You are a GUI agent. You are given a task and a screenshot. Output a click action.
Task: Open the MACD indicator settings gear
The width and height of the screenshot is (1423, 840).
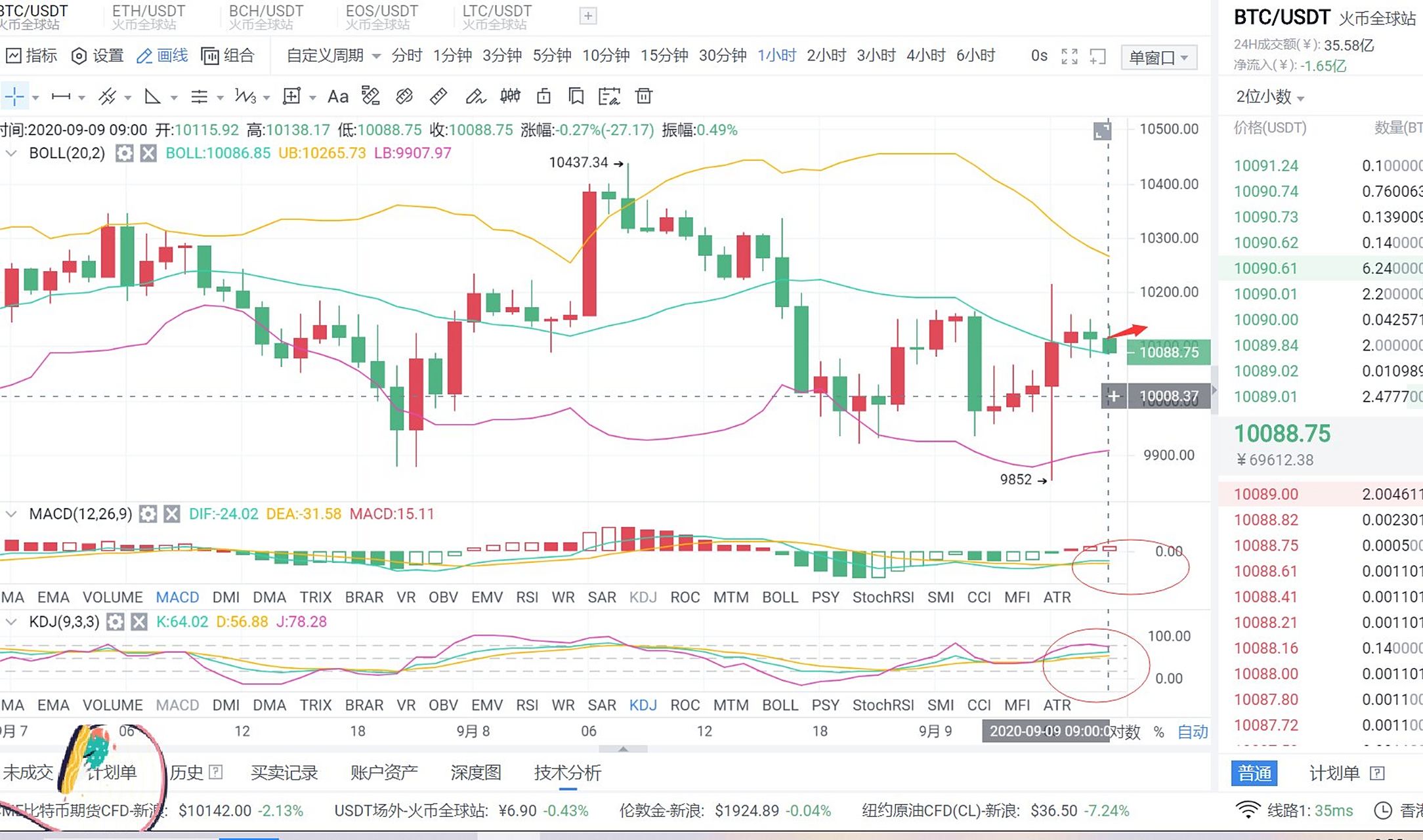coord(148,514)
